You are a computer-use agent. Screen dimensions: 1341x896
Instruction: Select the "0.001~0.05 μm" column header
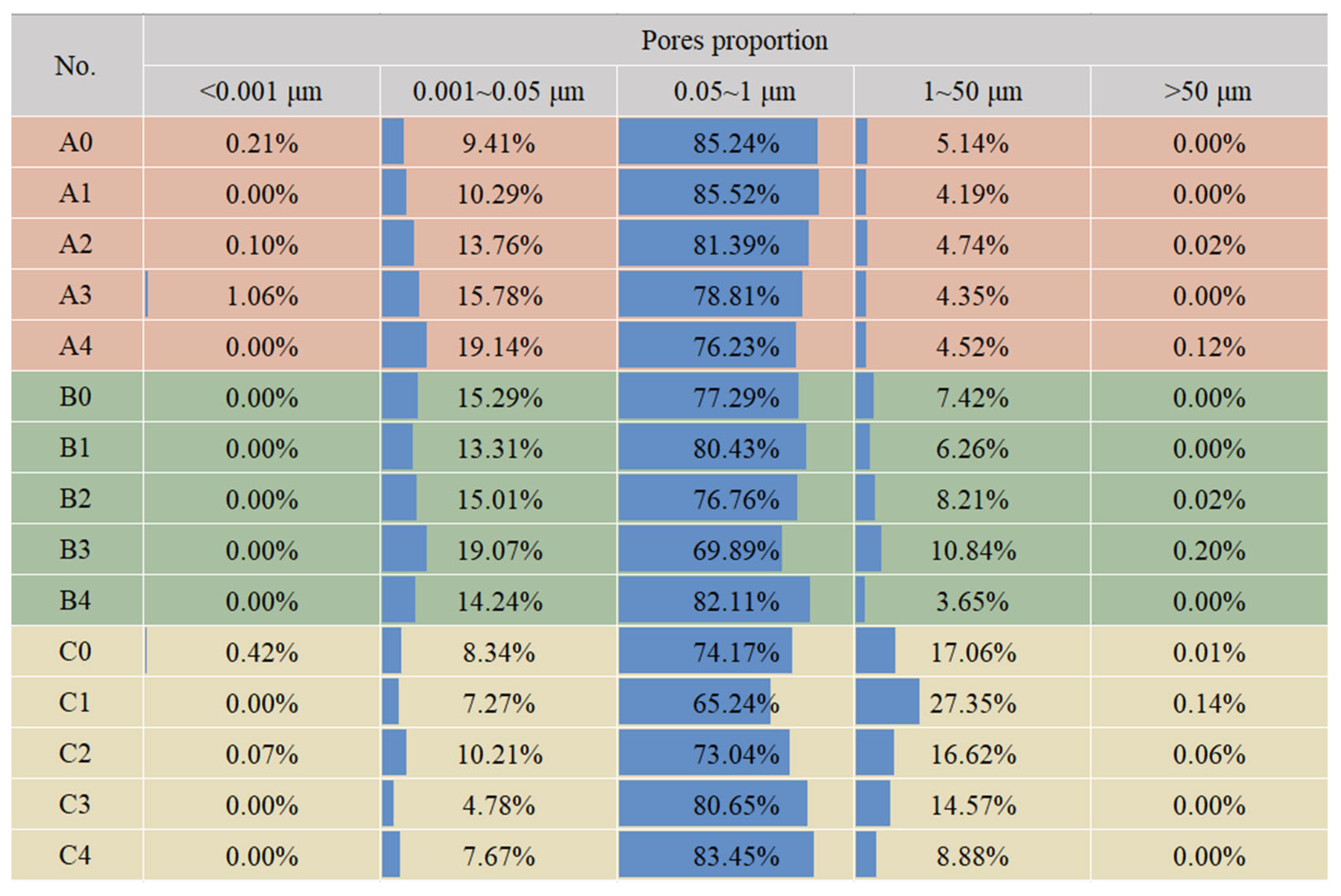(499, 91)
